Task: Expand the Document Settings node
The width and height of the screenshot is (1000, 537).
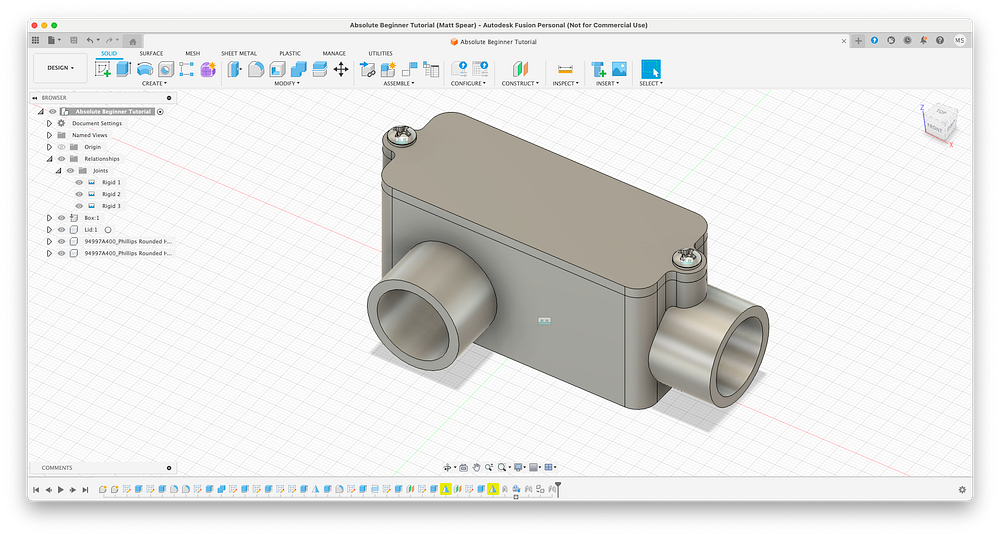Action: tap(49, 123)
